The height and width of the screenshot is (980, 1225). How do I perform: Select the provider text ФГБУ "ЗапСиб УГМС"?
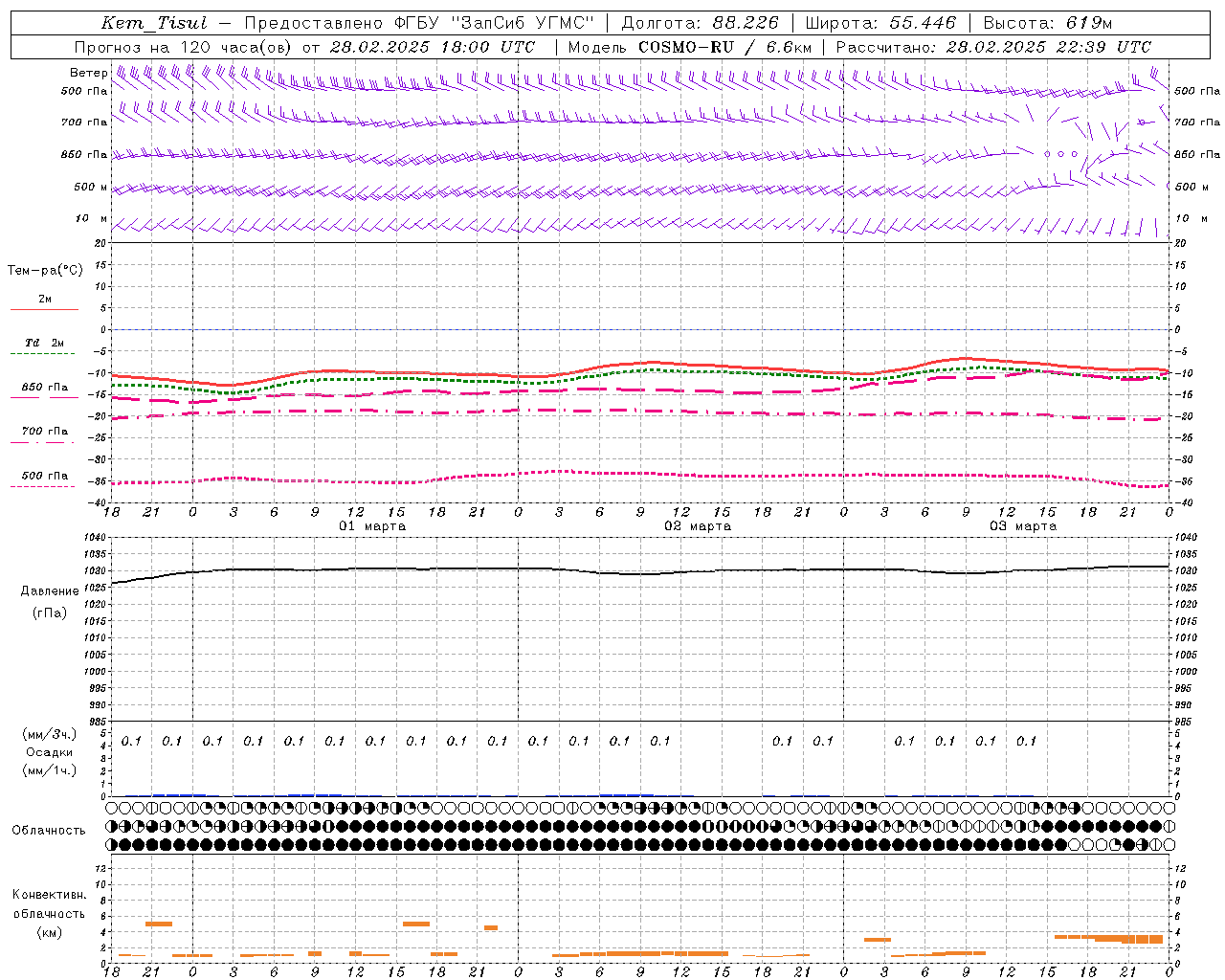click(494, 23)
